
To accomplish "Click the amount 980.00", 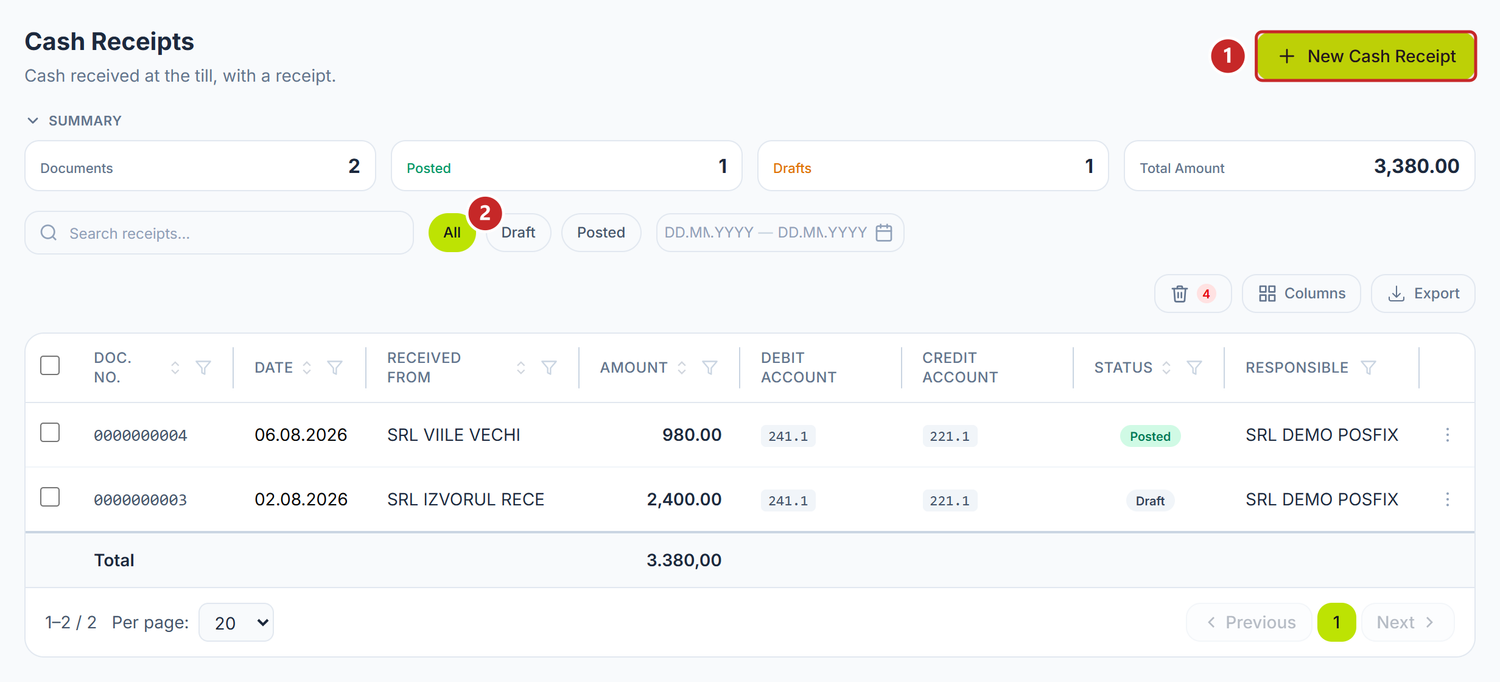I will pyautogui.click(x=692, y=435).
